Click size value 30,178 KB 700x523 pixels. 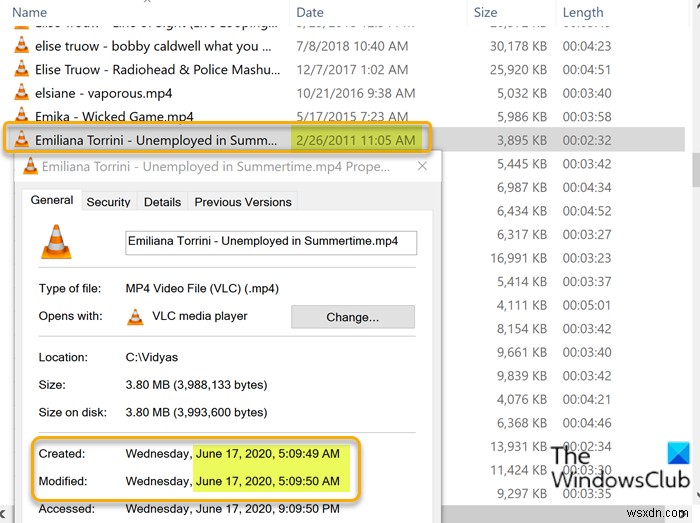tap(518, 46)
